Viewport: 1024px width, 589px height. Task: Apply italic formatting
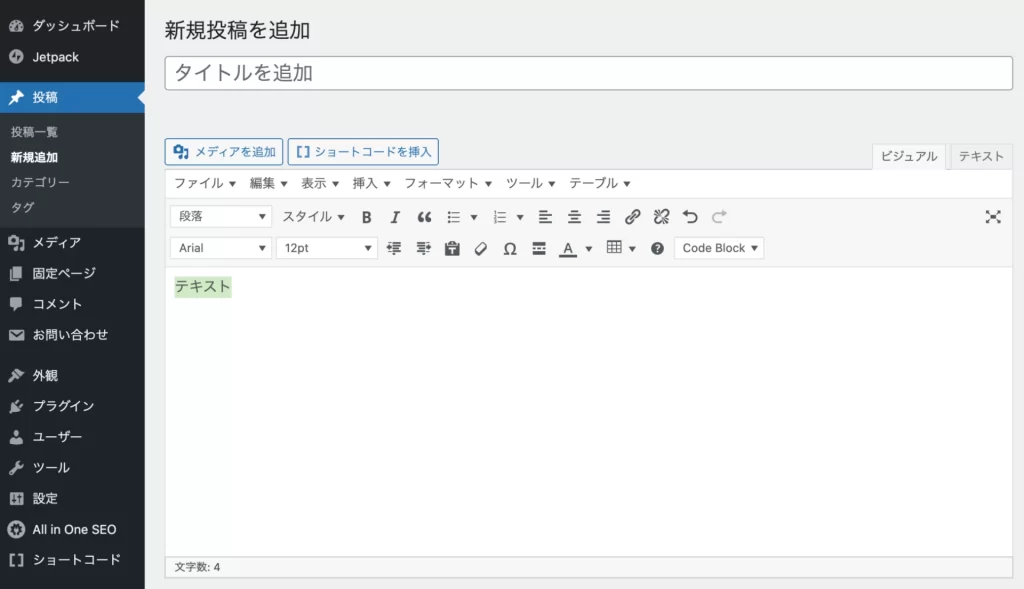395,217
